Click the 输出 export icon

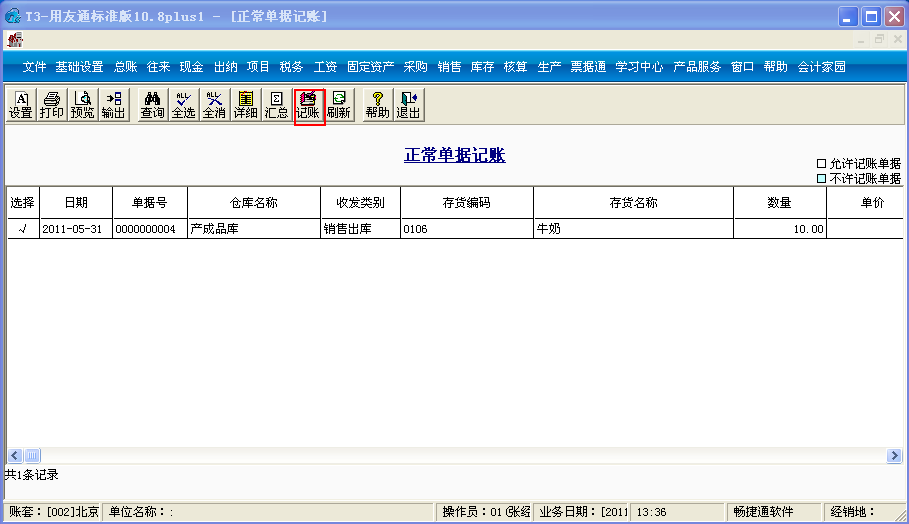click(x=113, y=105)
